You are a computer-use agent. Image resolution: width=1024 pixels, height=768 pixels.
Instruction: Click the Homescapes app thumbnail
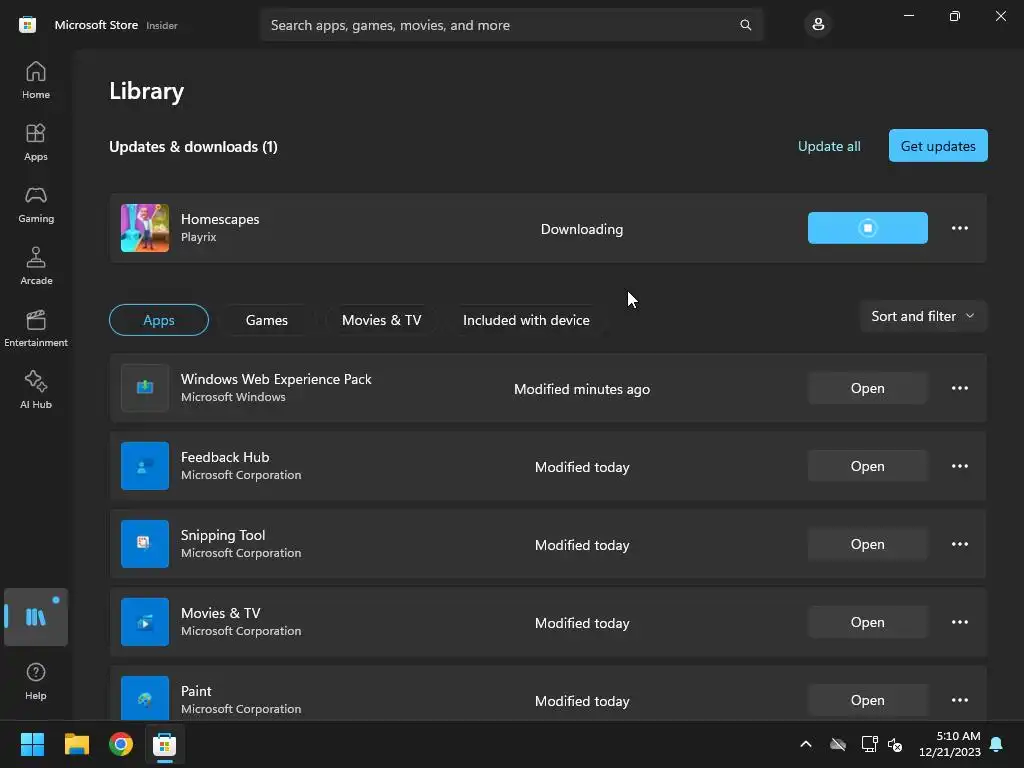point(145,228)
